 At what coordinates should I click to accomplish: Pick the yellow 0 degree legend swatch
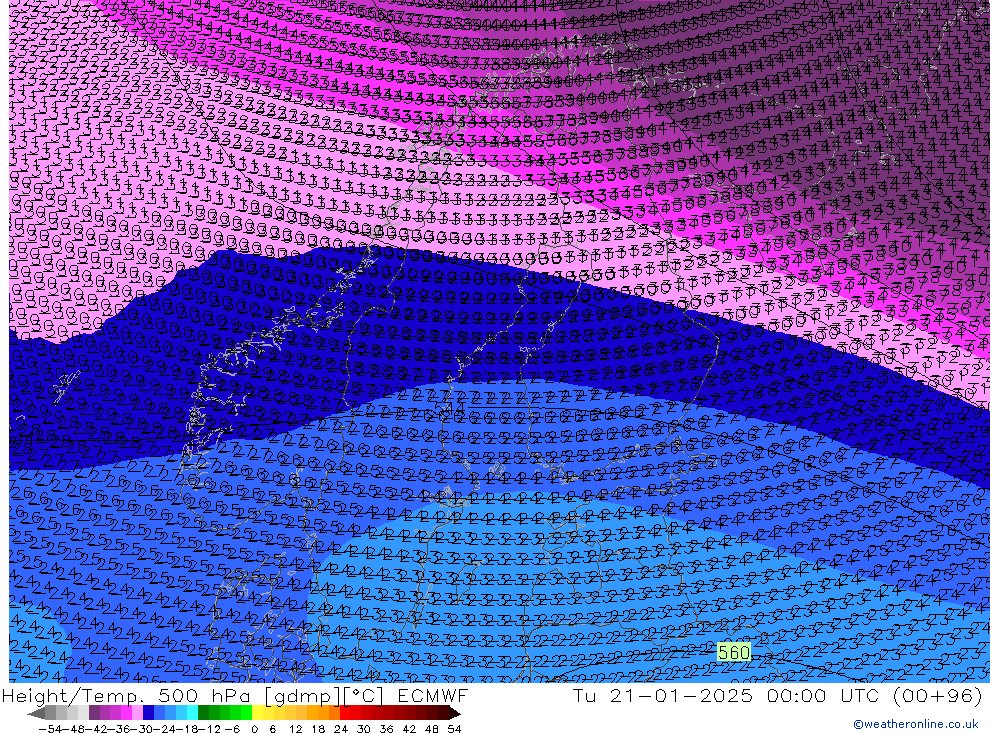pos(257,713)
